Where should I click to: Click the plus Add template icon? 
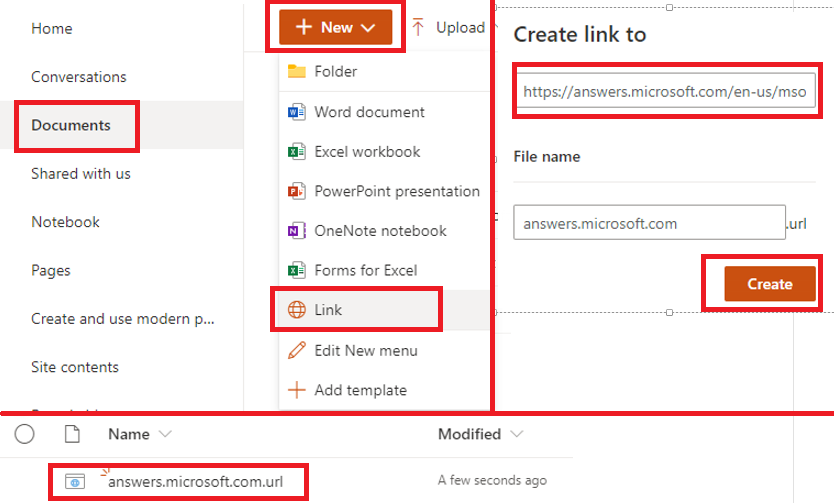click(x=297, y=390)
